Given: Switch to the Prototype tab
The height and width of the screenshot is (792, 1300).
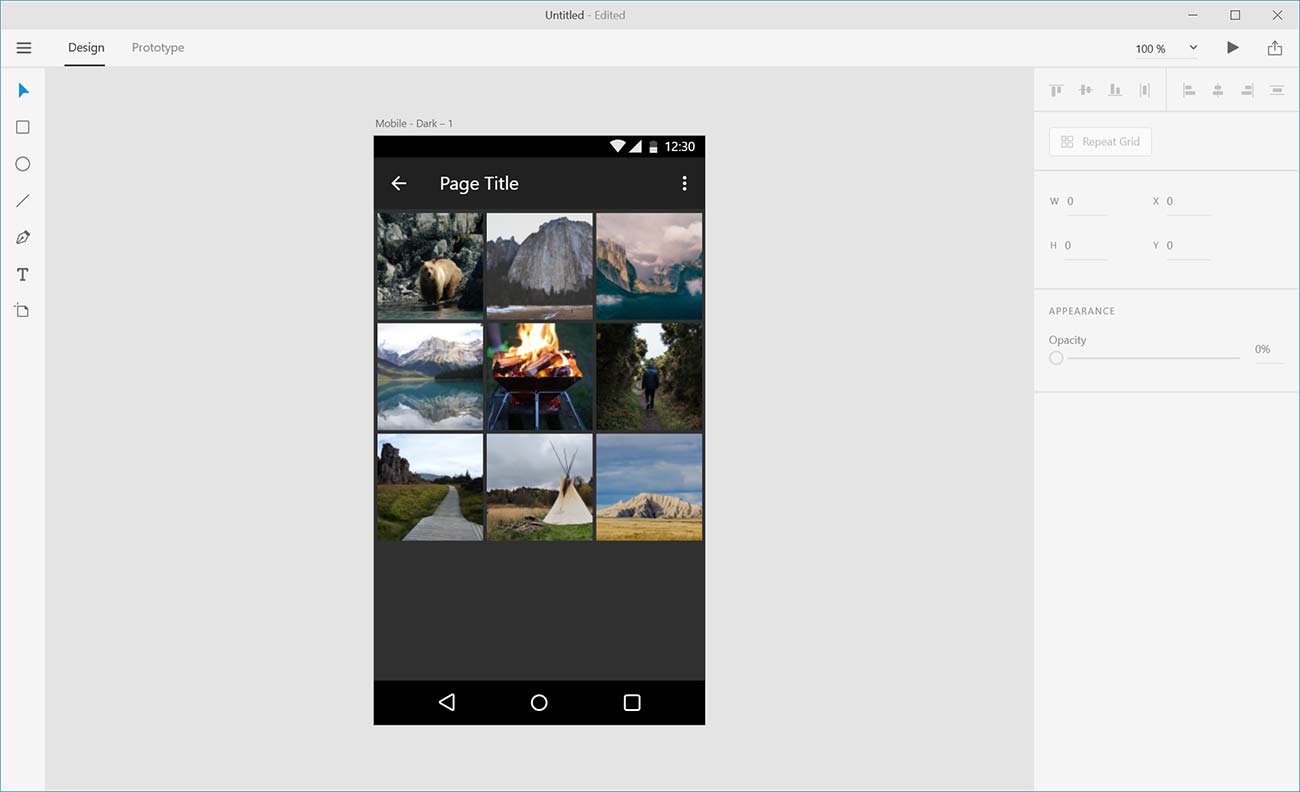Looking at the screenshot, I should 158,48.
